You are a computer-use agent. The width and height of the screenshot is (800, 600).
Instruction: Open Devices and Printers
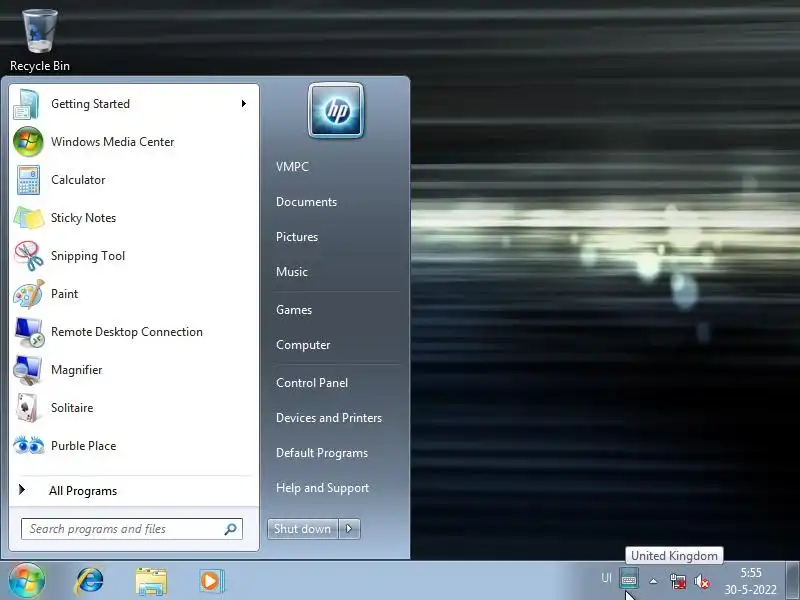click(x=329, y=418)
